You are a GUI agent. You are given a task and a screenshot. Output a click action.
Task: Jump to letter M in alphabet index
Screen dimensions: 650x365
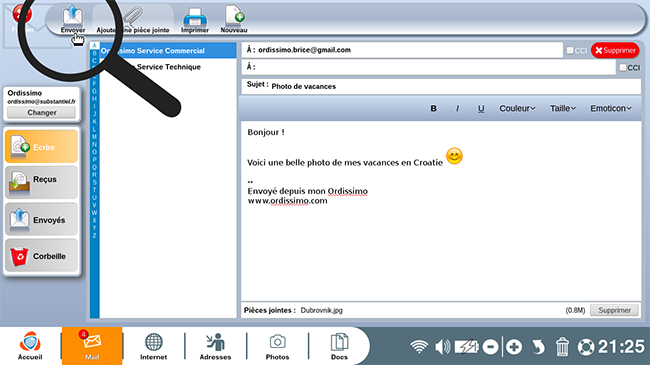(95, 136)
